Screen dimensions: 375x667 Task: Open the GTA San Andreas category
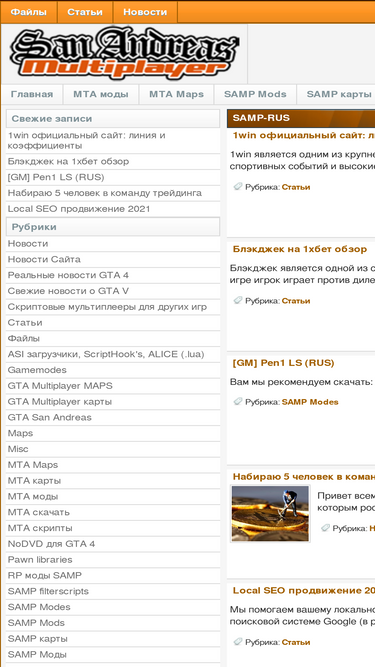pos(49,417)
